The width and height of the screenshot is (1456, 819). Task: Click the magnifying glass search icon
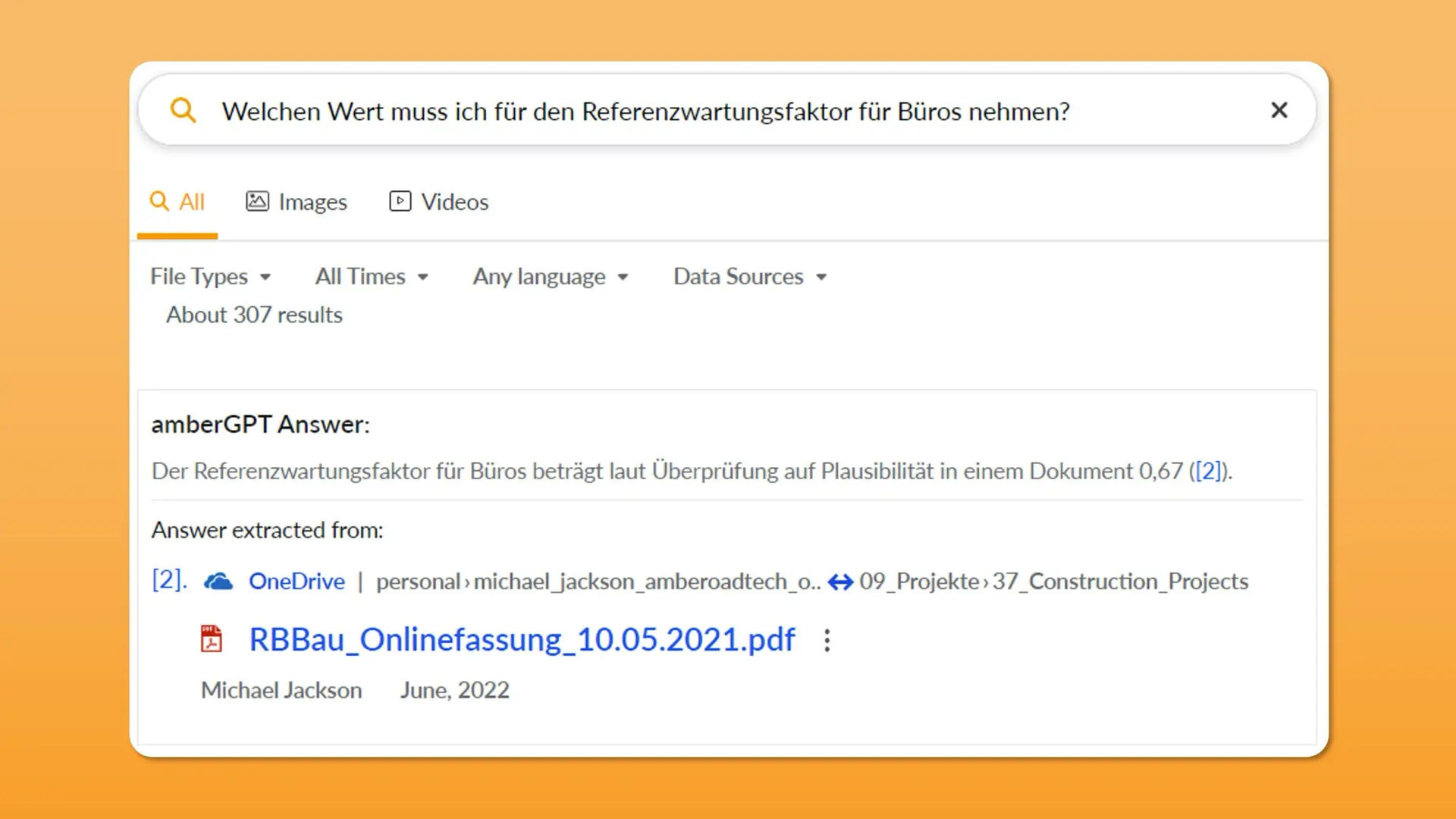(183, 111)
